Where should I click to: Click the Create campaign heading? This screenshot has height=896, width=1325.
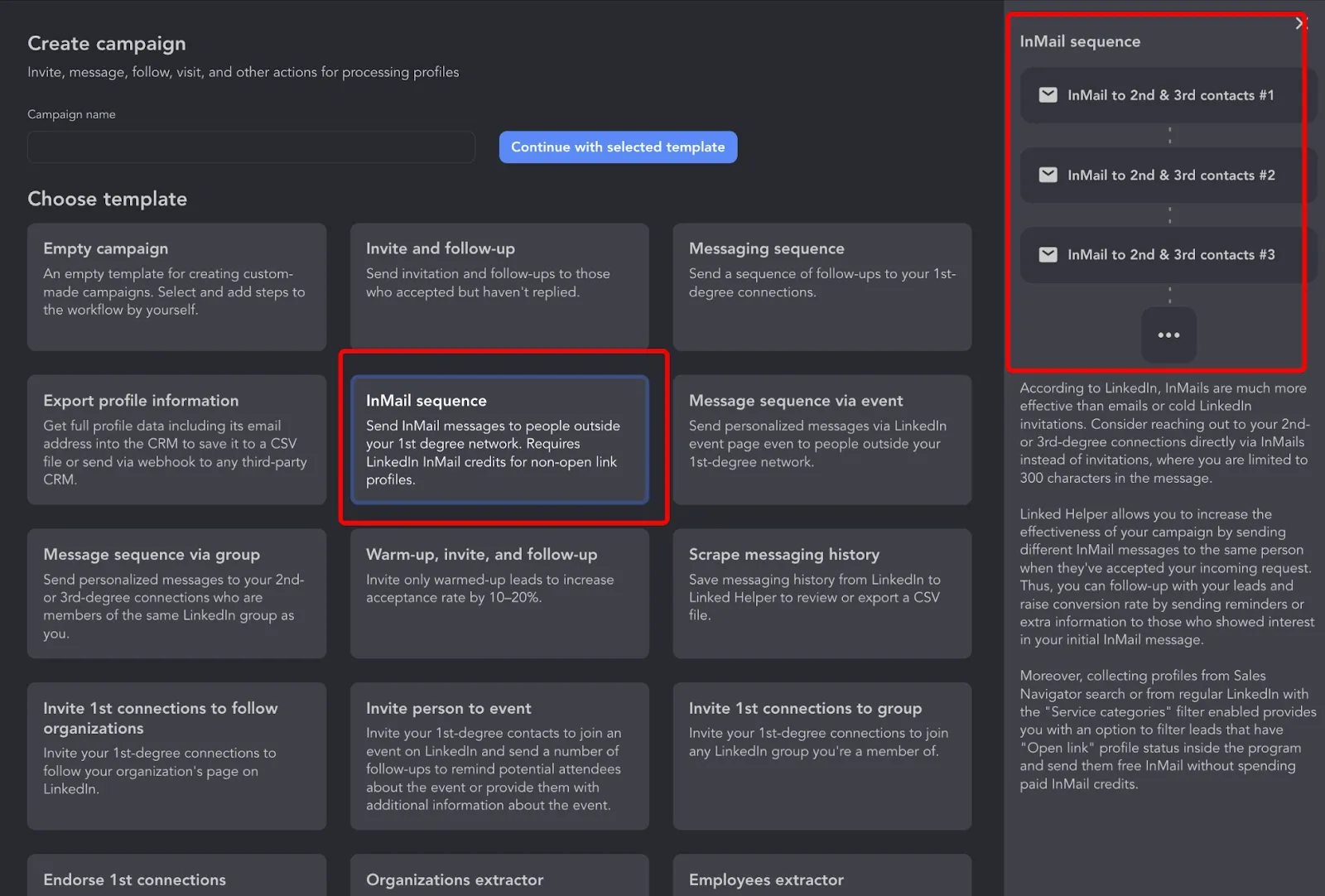pyautogui.click(x=107, y=43)
